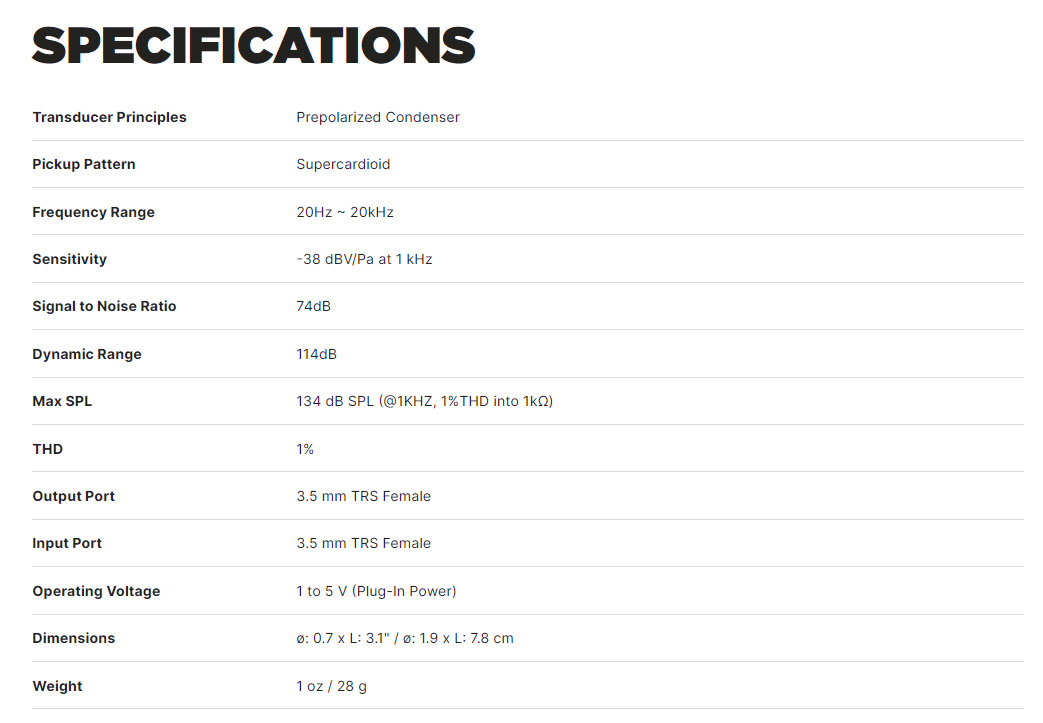Select the THD row label
Screen dimensions: 1043x723
point(48,449)
